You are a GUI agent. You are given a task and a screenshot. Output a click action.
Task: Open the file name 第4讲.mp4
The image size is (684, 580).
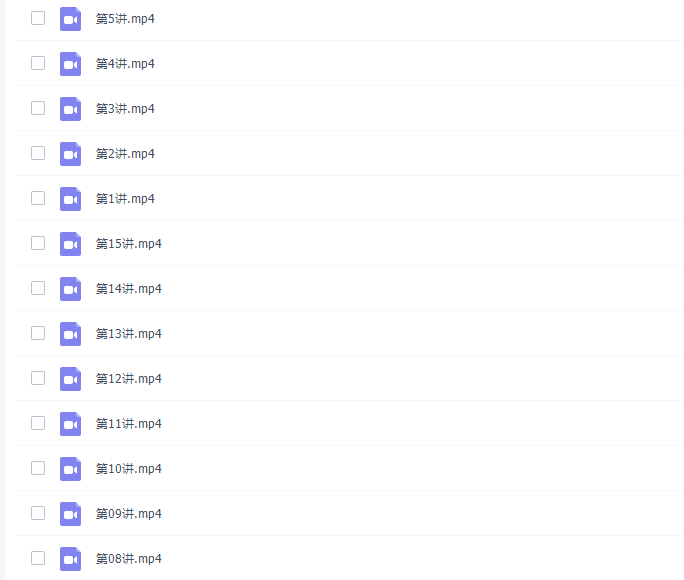125,64
